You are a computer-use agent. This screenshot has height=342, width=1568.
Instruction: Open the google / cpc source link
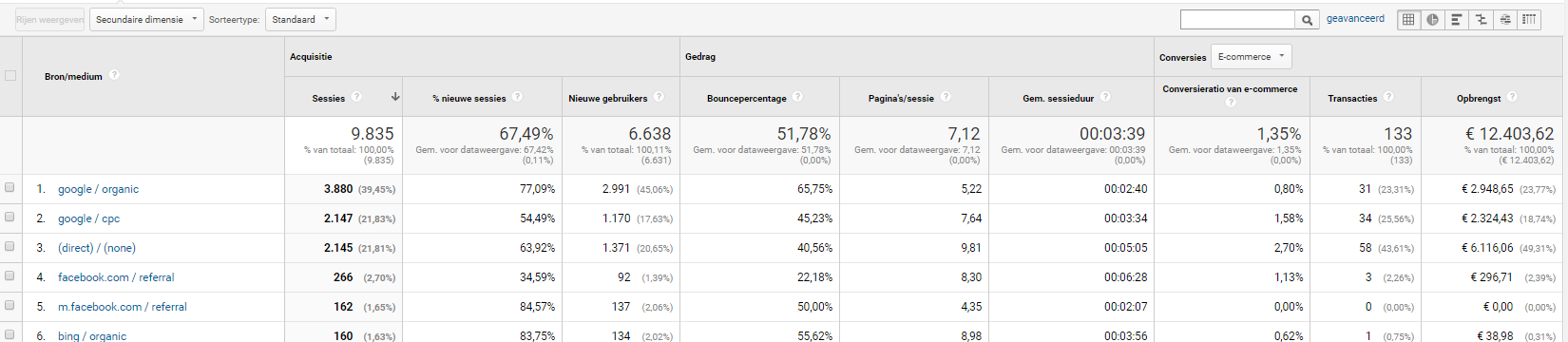(89, 218)
